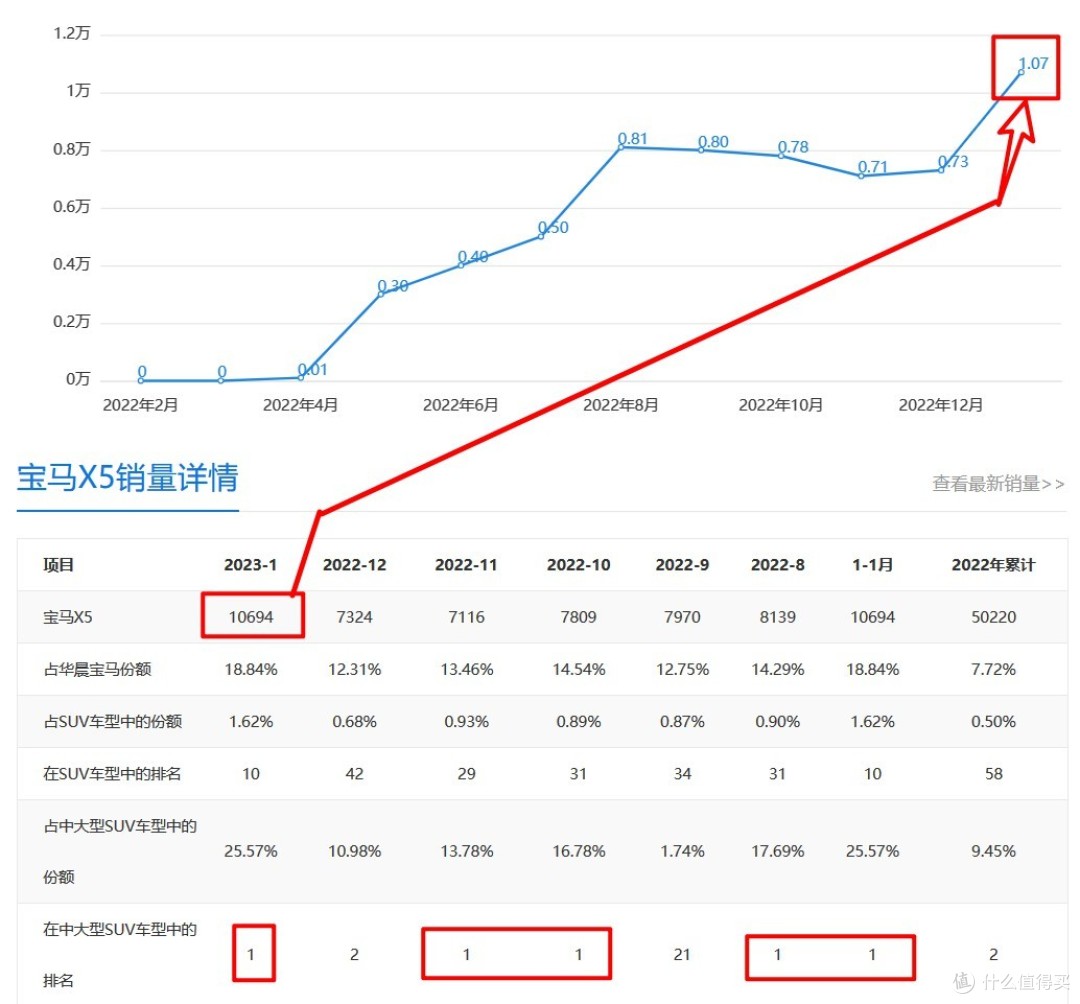The width and height of the screenshot is (1080, 1004).
Task: Click the 2022年累计 column header
Action: pyautogui.click(x=993, y=565)
